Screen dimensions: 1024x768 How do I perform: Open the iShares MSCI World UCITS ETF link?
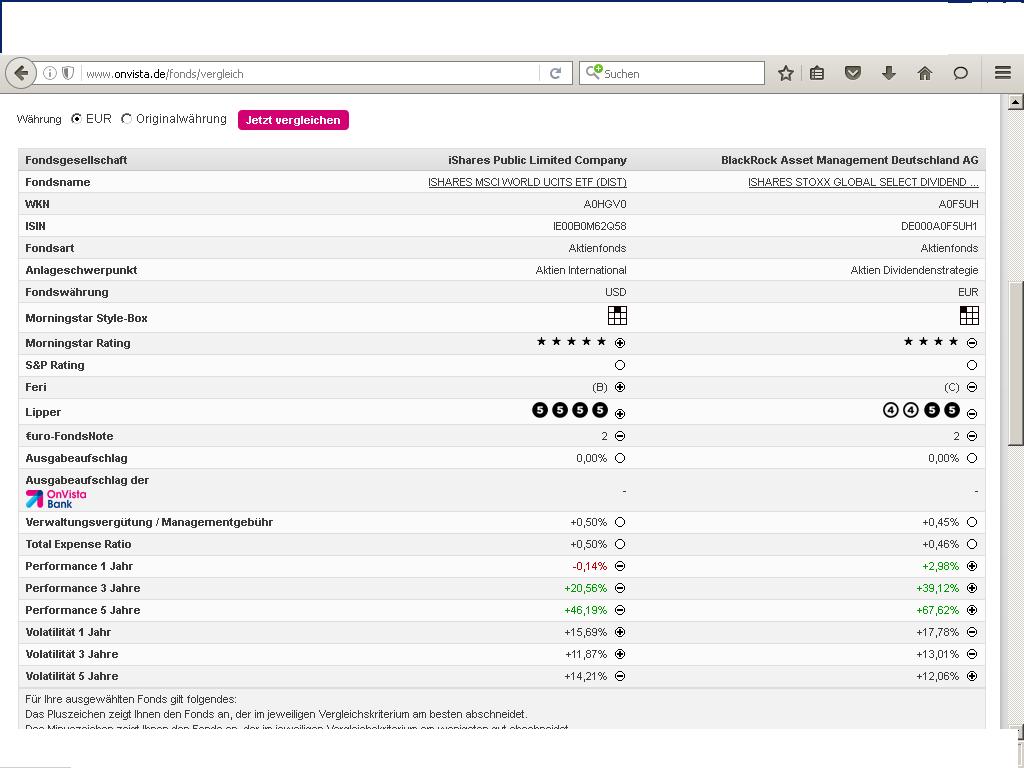(x=527, y=182)
